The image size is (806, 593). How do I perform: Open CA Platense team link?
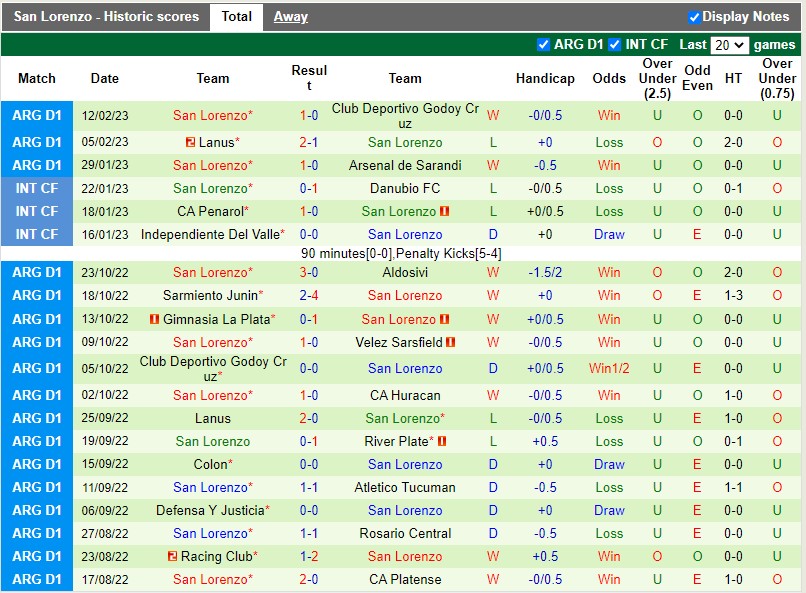point(405,580)
